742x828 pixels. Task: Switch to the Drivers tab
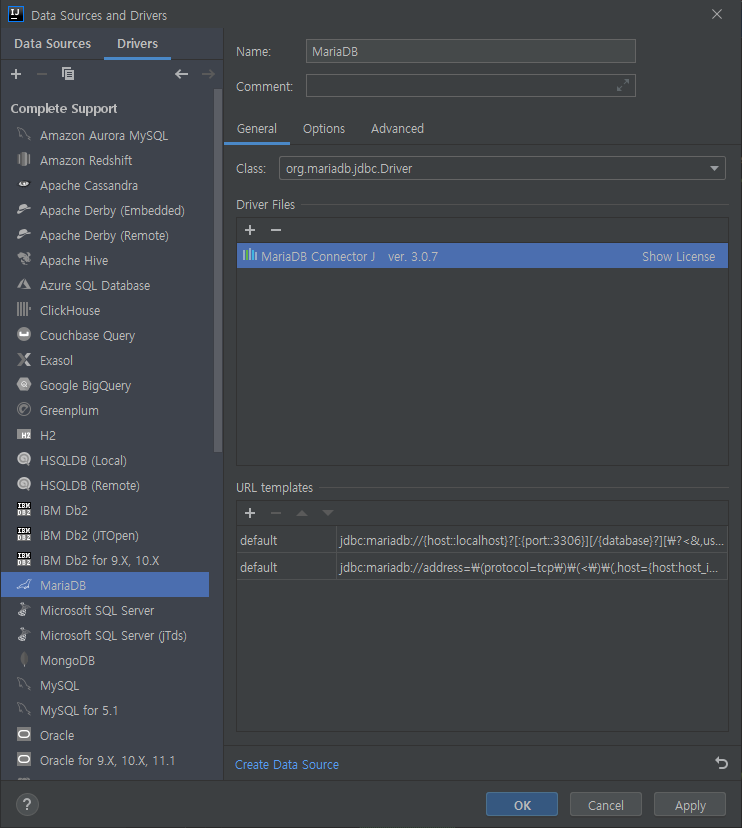[x=137, y=43]
